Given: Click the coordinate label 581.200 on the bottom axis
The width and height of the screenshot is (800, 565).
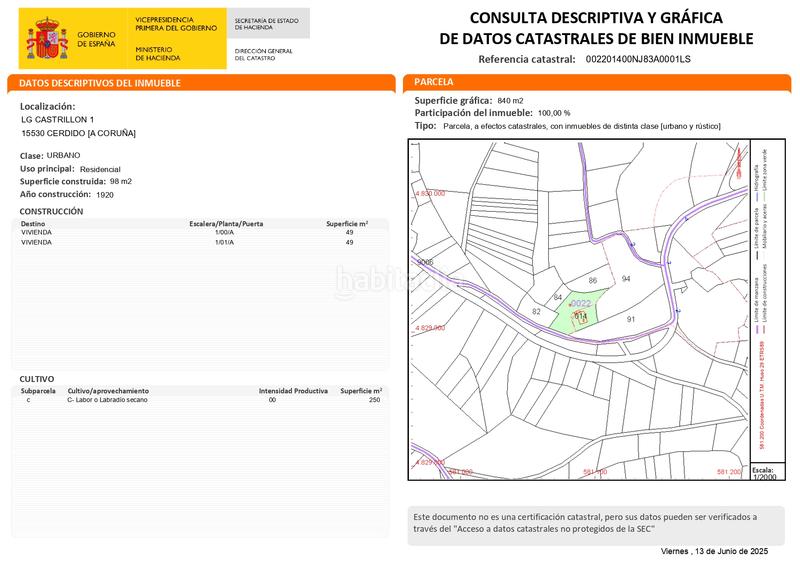Looking at the screenshot, I should [729, 472].
